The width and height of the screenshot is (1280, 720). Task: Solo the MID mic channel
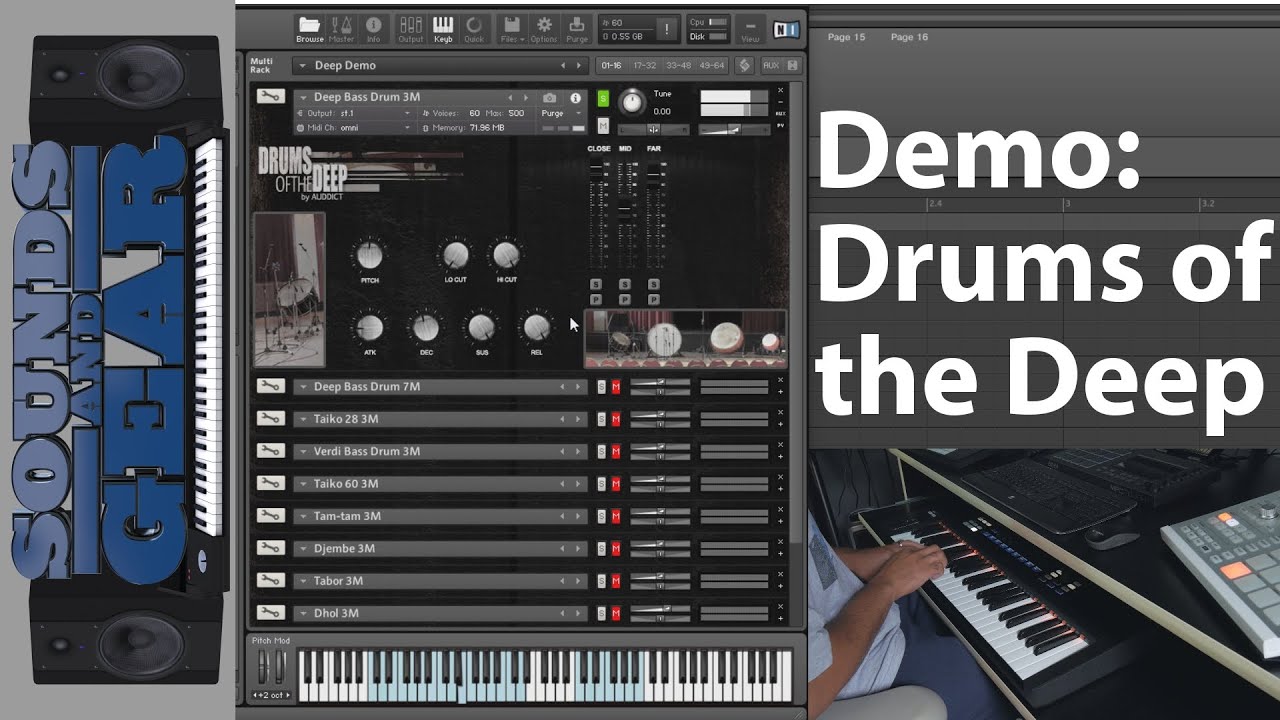coord(624,285)
